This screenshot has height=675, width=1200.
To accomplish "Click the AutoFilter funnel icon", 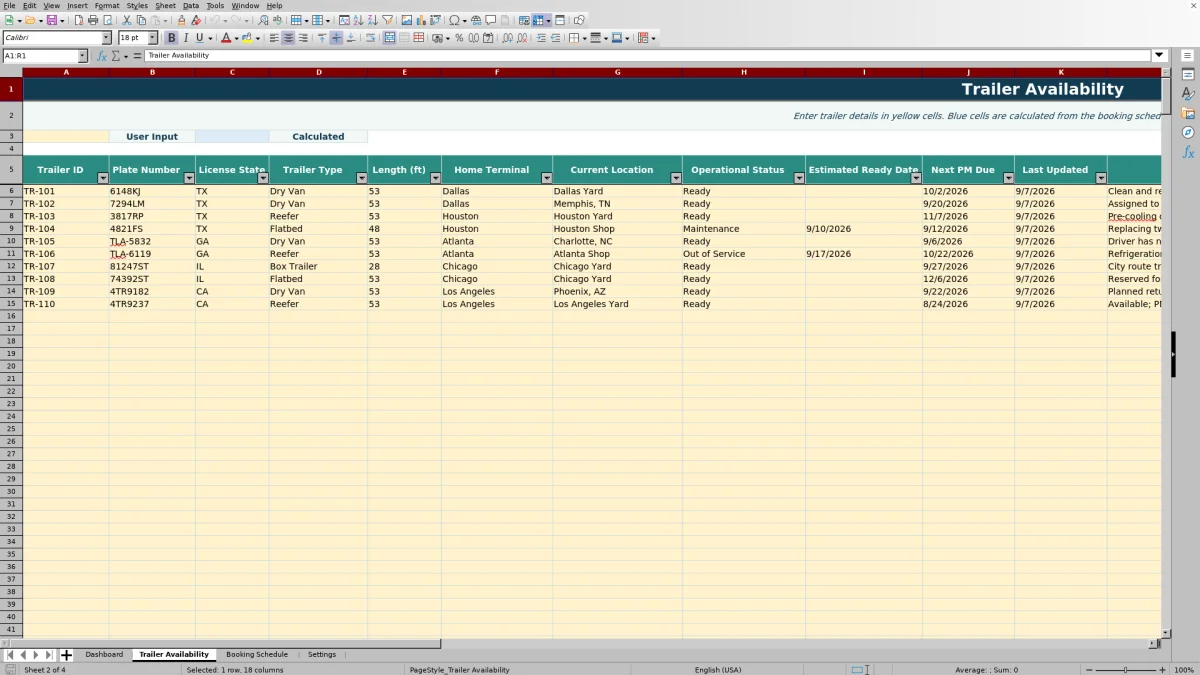I will 387,20.
